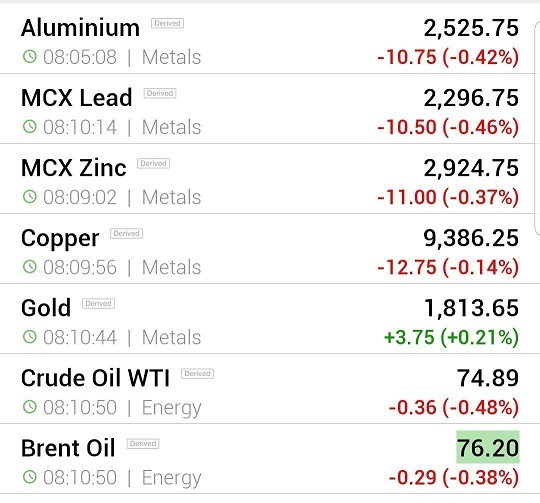Click the clock icon under MCX Lead
The height and width of the screenshot is (503, 540).
(x=30, y=127)
